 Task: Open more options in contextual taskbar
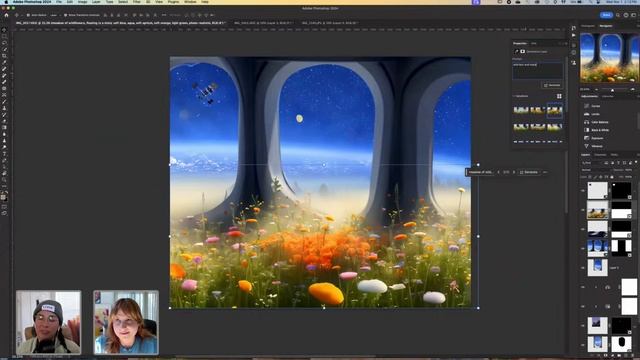coord(545,172)
